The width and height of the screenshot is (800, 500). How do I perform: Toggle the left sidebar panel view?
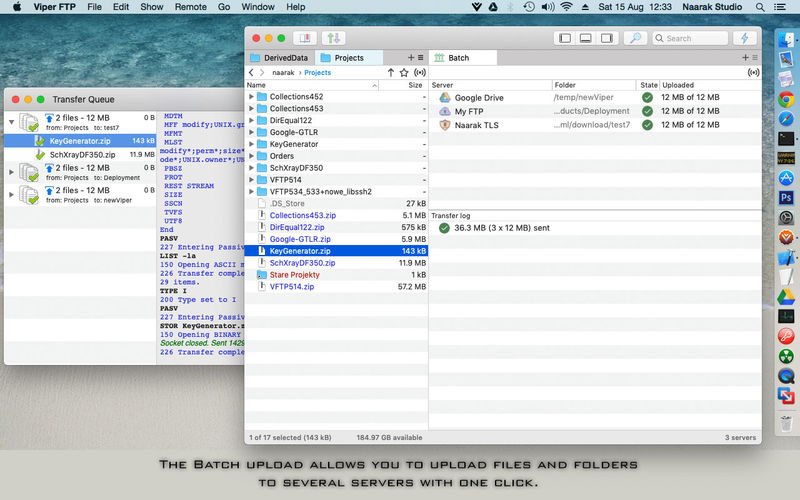(x=565, y=38)
